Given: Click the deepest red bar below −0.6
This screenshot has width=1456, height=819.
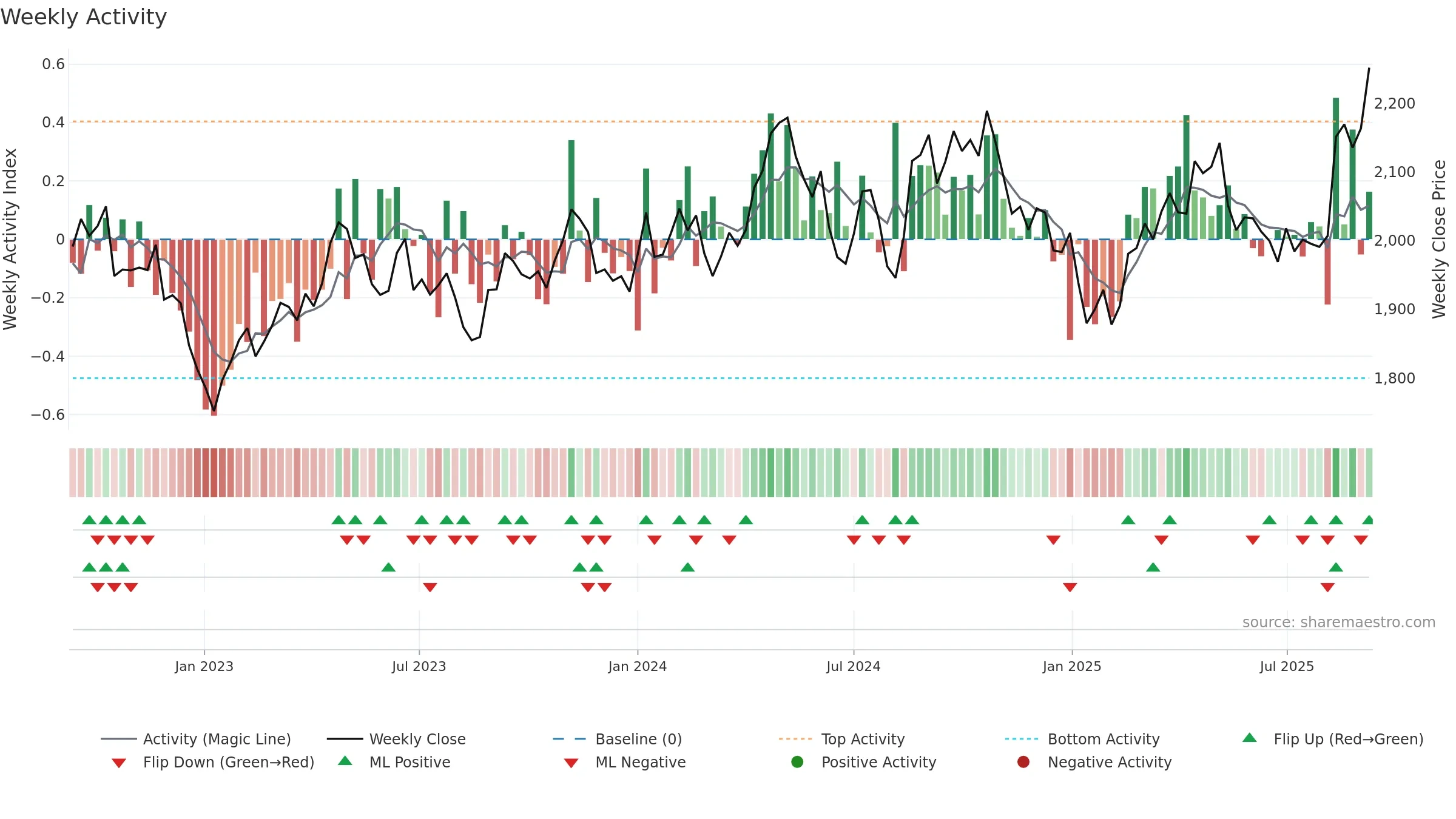Looking at the screenshot, I should (214, 328).
